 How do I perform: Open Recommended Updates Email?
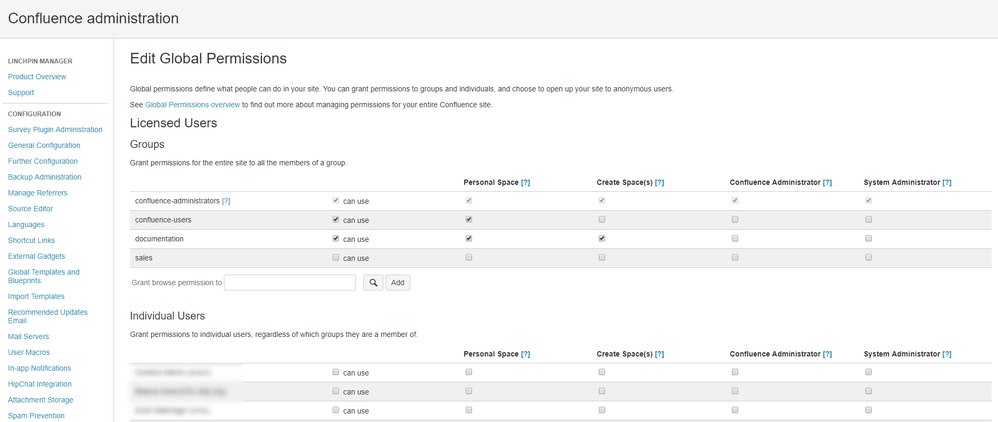click(48, 316)
